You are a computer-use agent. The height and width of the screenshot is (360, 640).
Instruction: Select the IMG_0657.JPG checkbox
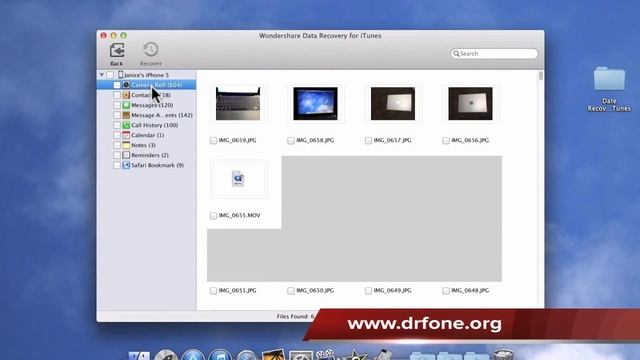point(368,140)
